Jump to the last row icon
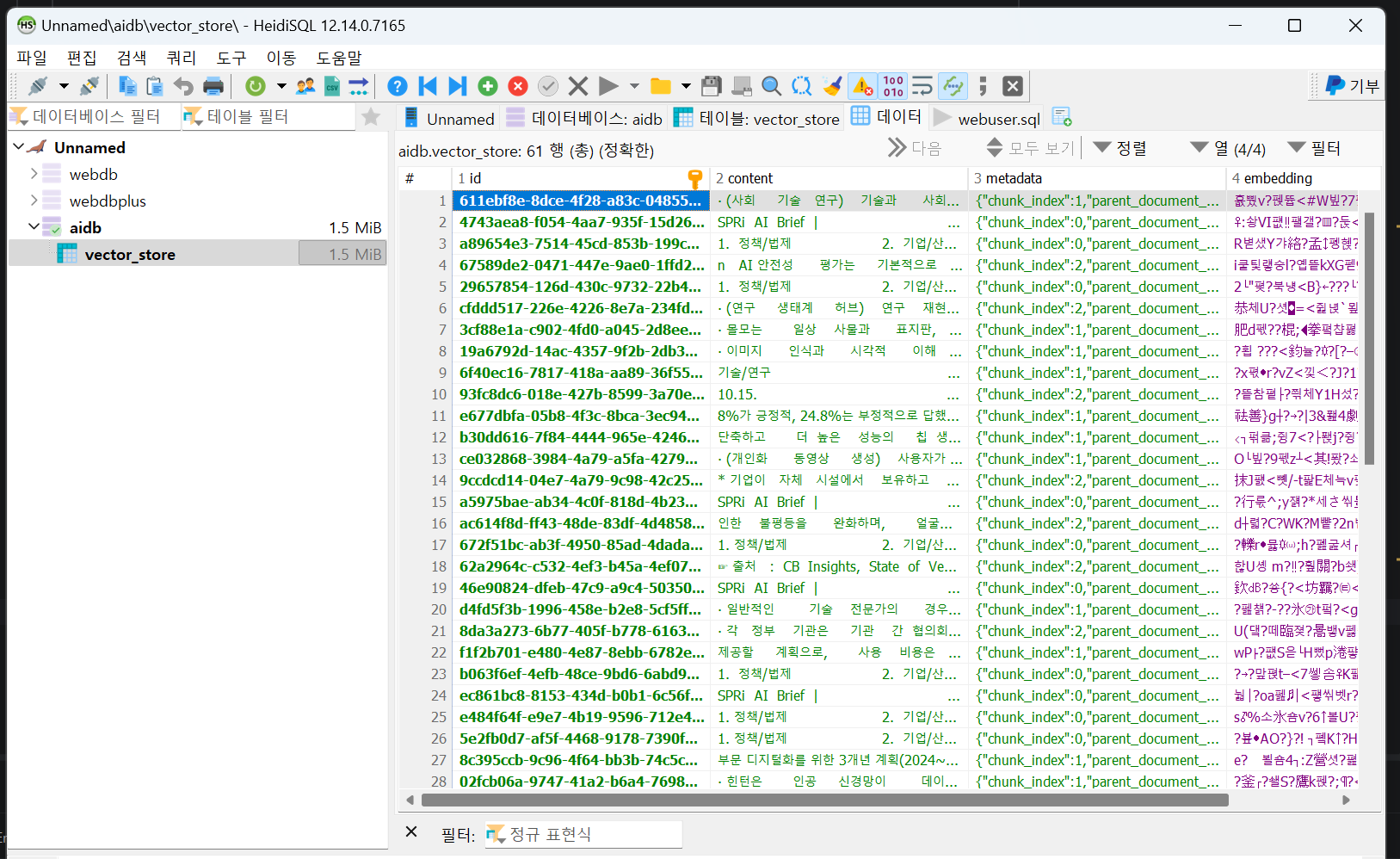Viewport: 1400px width, 859px height. coord(458,86)
